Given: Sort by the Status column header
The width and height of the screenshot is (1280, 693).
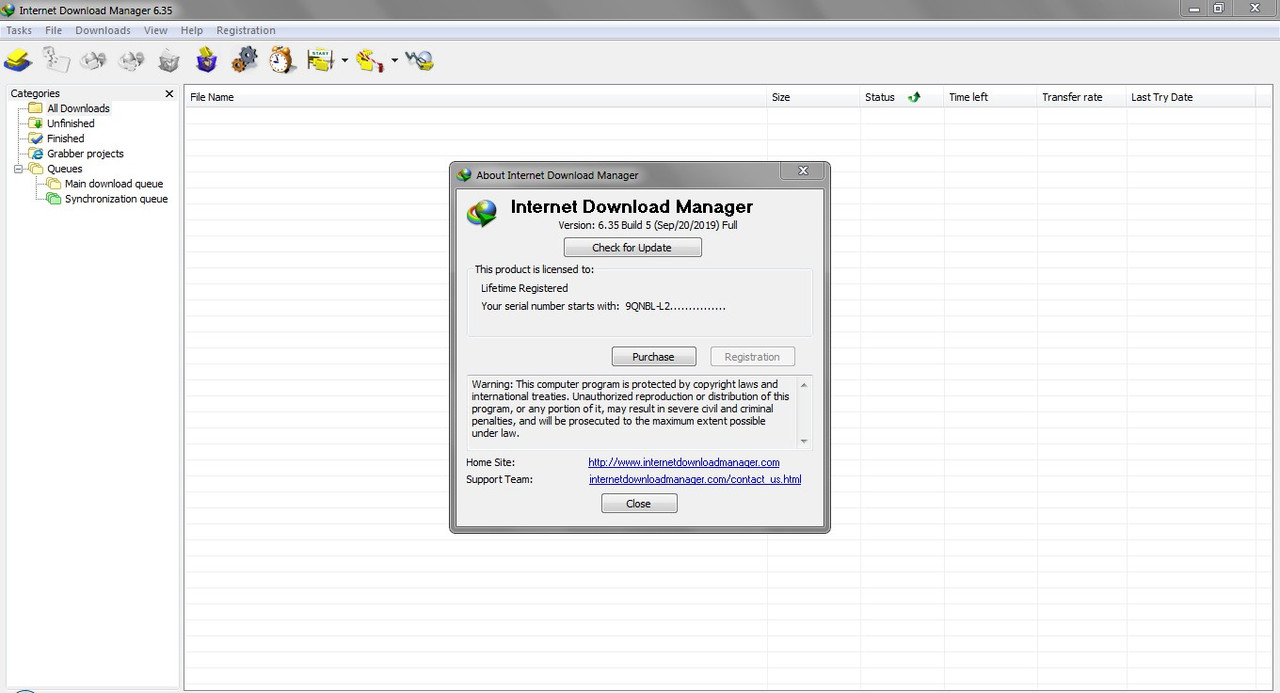Looking at the screenshot, I should 902,97.
